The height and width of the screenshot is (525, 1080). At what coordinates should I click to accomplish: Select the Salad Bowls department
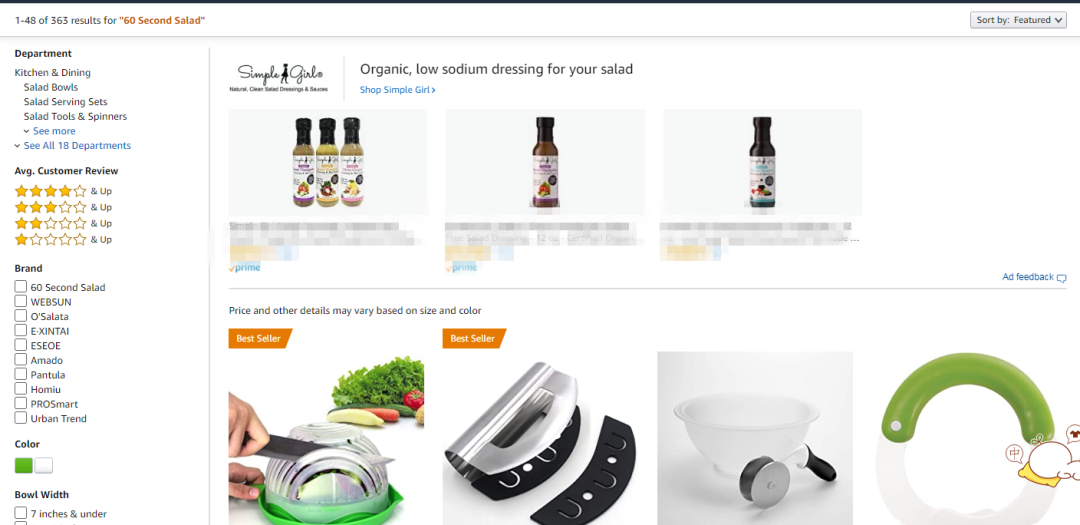click(x=51, y=87)
